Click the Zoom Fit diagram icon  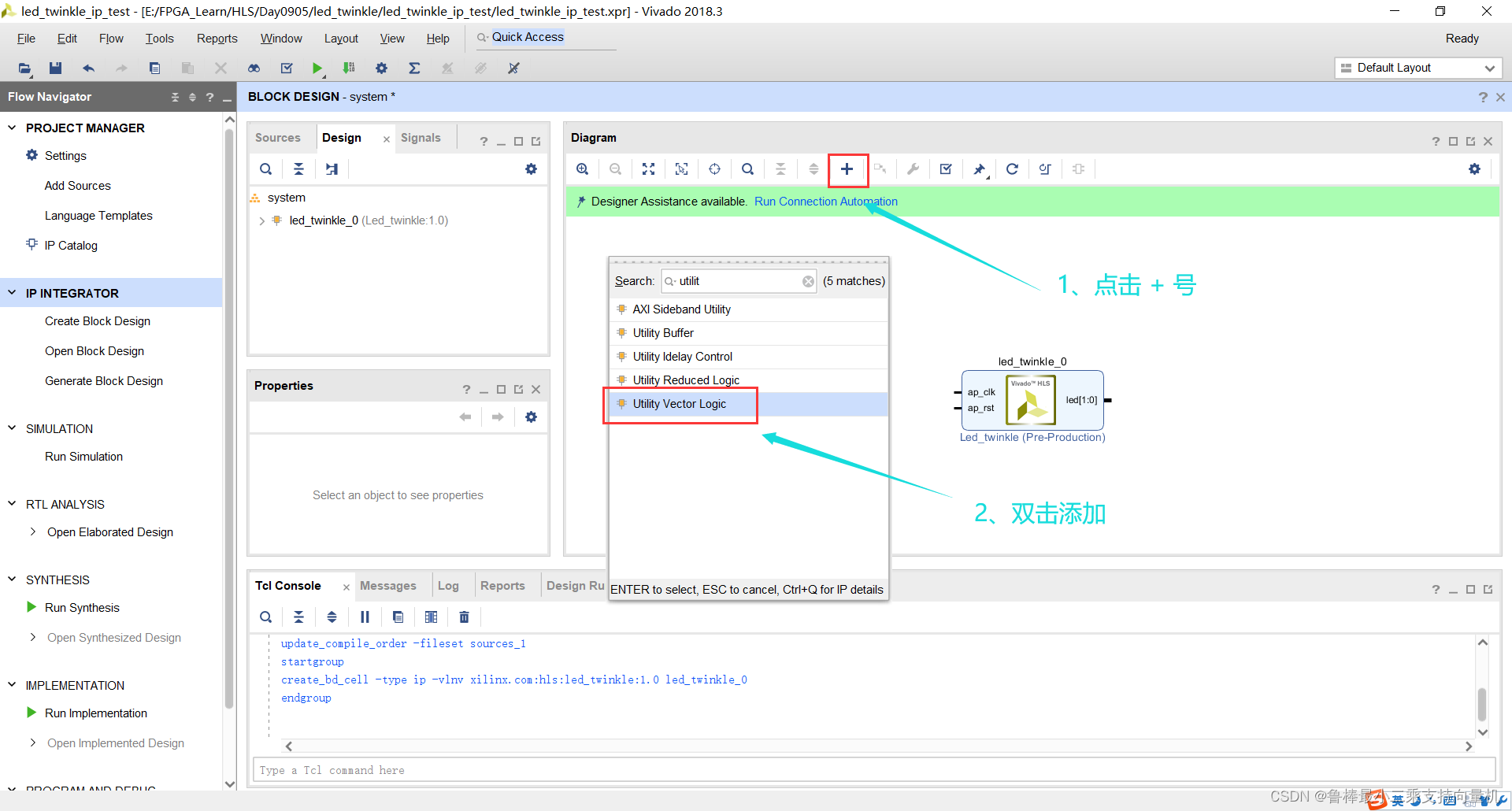click(x=648, y=169)
